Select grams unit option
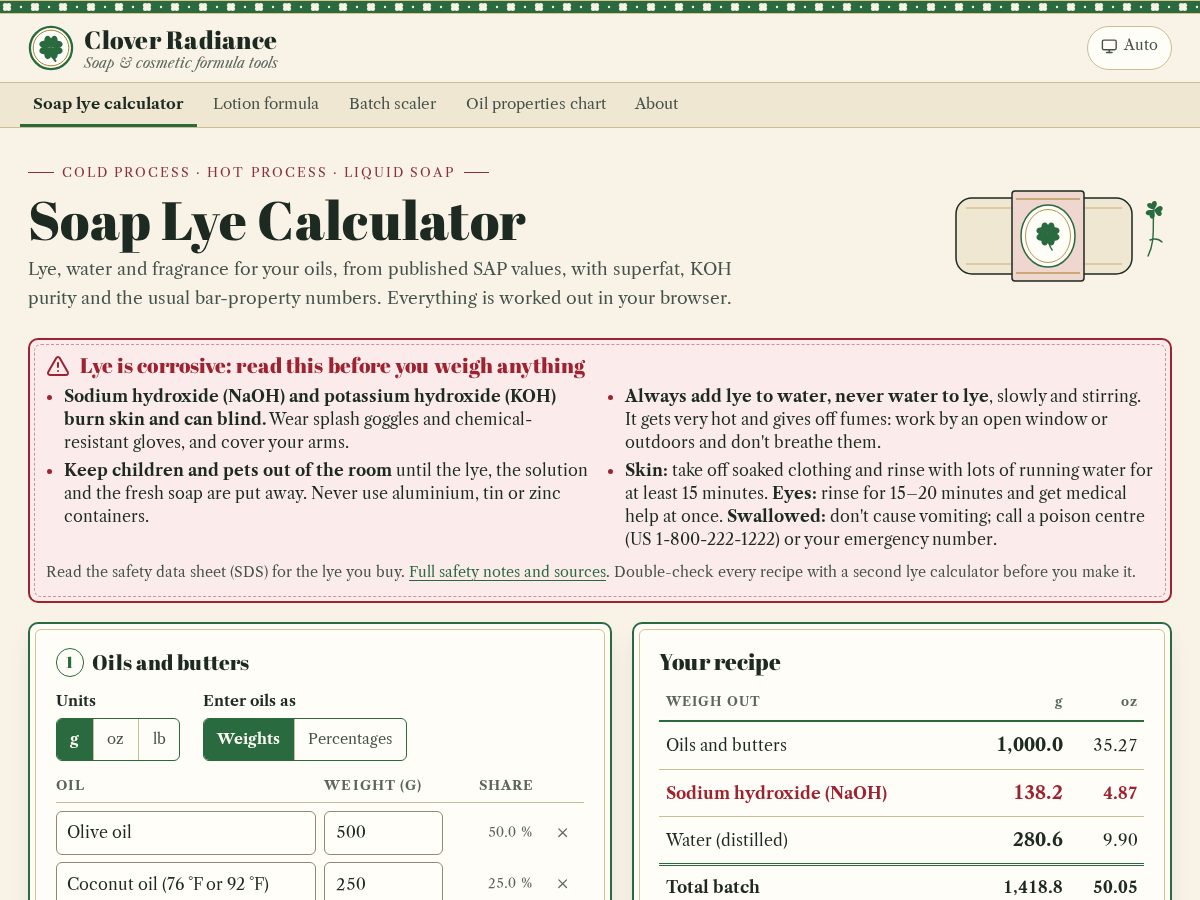Viewport: 1200px width, 900px height. point(75,739)
